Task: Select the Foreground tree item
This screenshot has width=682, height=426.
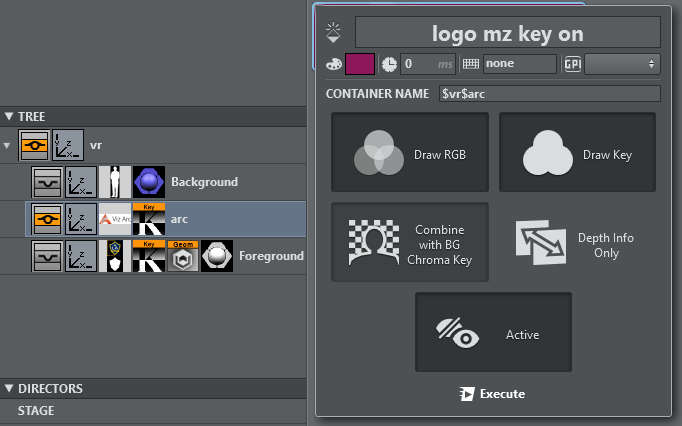Action: pos(270,255)
